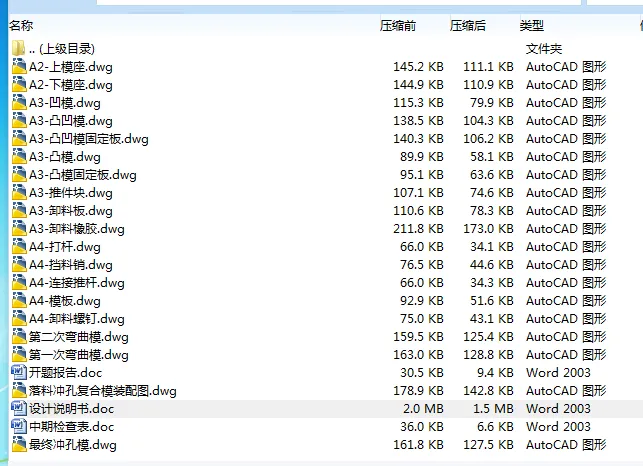Click the 中期检查表.doc Word icon

[19, 427]
